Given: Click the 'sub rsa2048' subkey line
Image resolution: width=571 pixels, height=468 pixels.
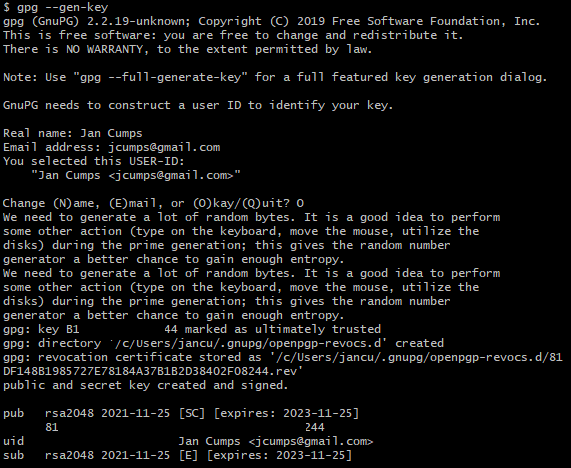Looking at the screenshot, I should tap(177, 455).
